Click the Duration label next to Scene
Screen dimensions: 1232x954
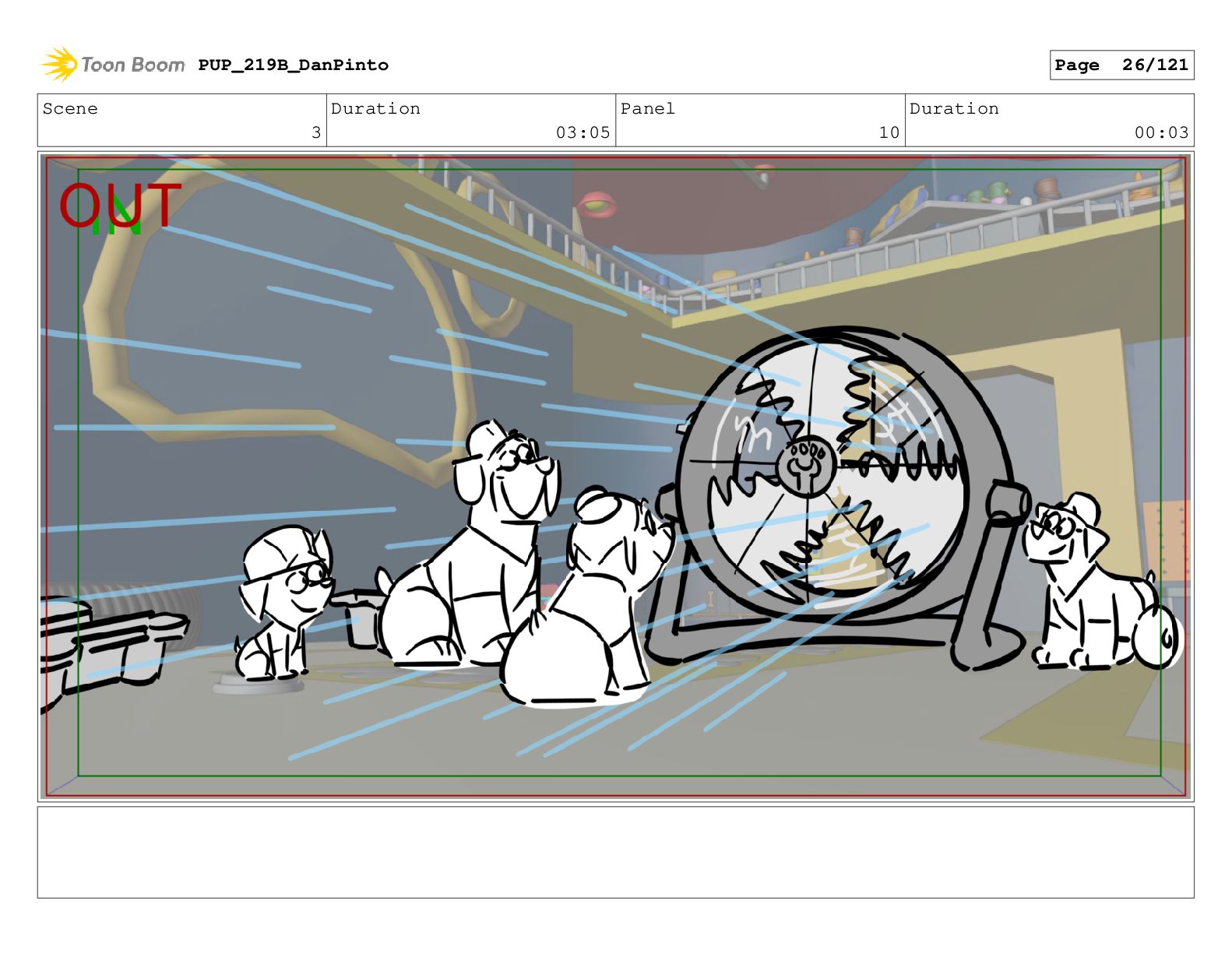point(375,109)
